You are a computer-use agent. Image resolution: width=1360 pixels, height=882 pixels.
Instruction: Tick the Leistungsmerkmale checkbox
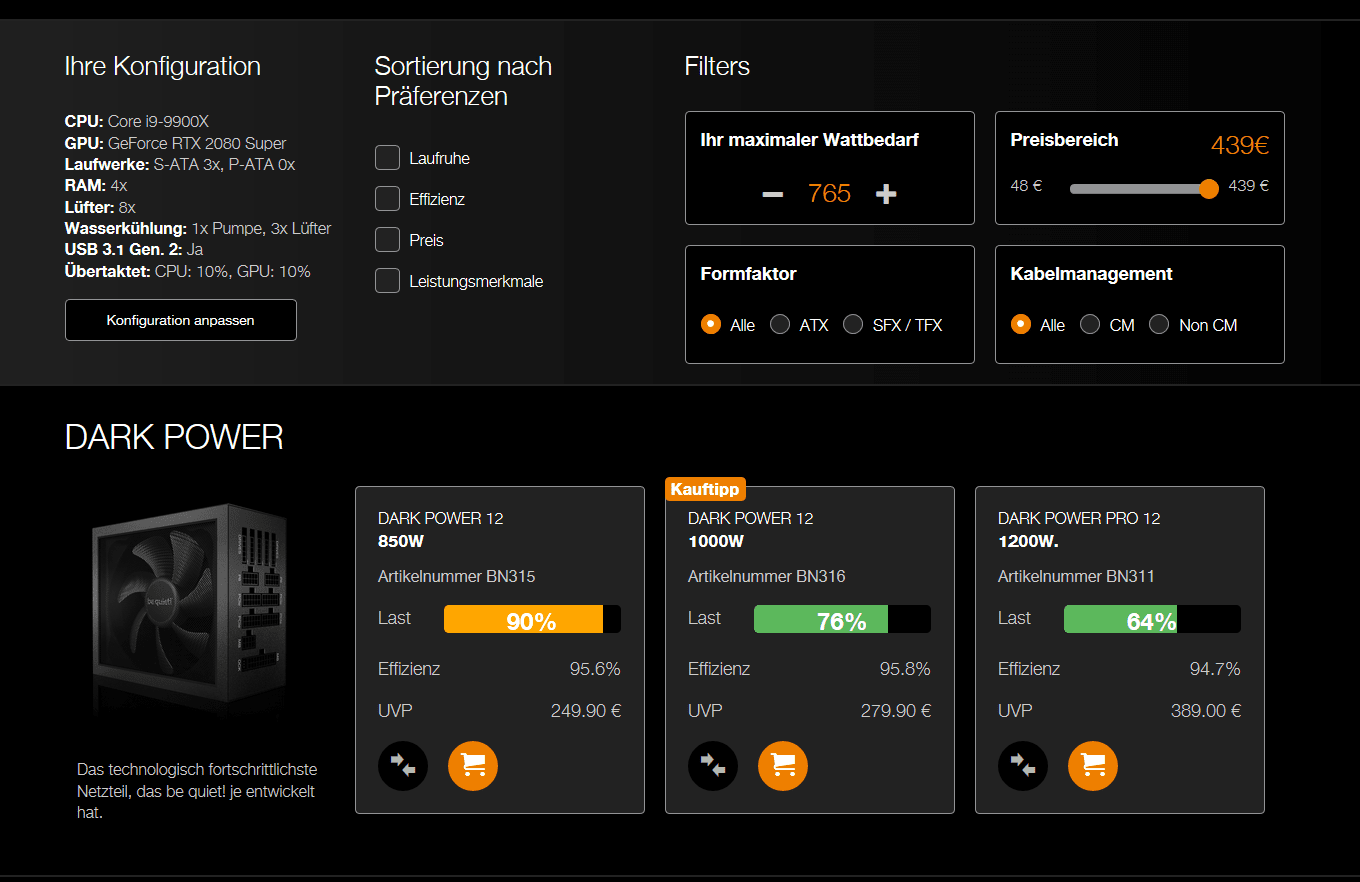tap(387, 281)
